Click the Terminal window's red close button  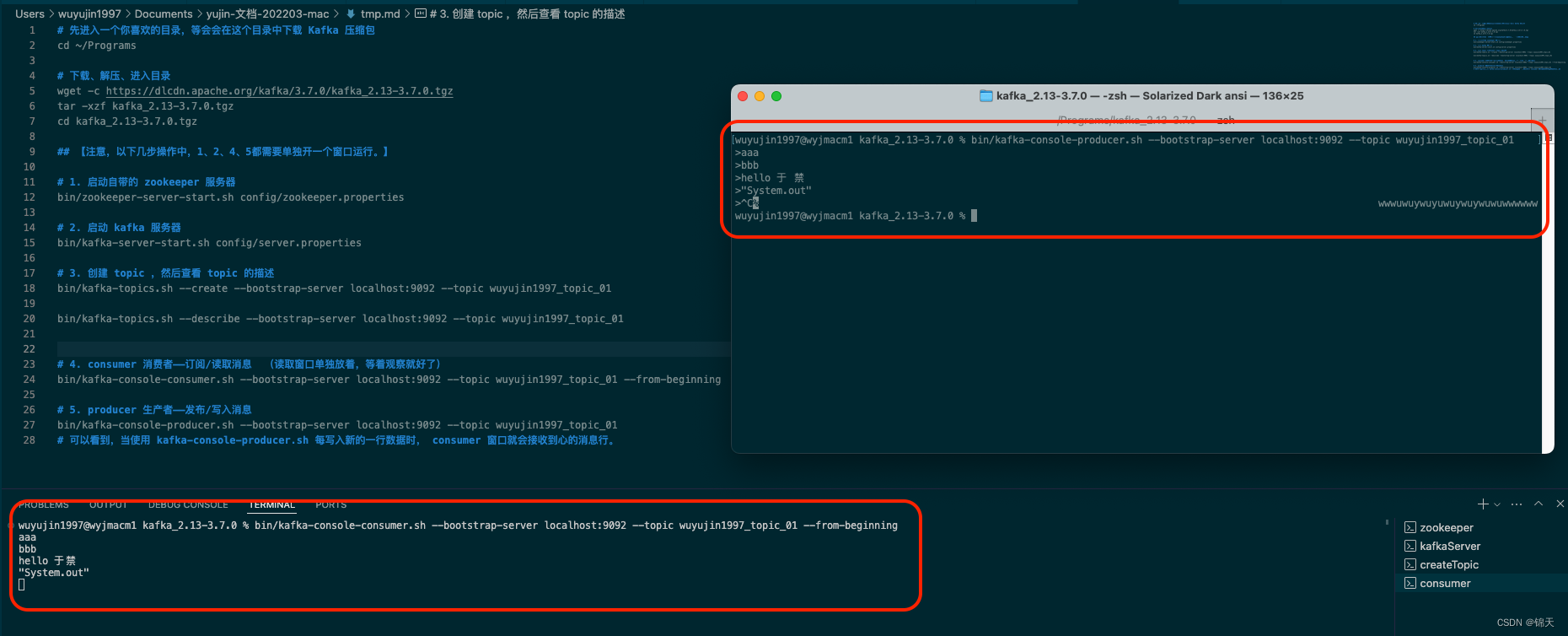click(x=743, y=96)
